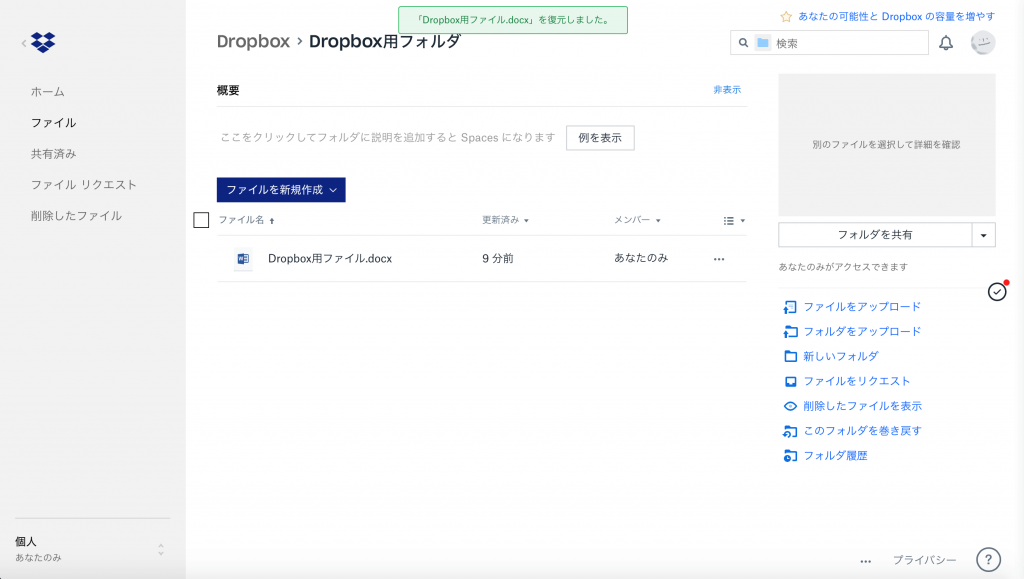
Task: Open the account avatar menu
Action: coord(983,43)
